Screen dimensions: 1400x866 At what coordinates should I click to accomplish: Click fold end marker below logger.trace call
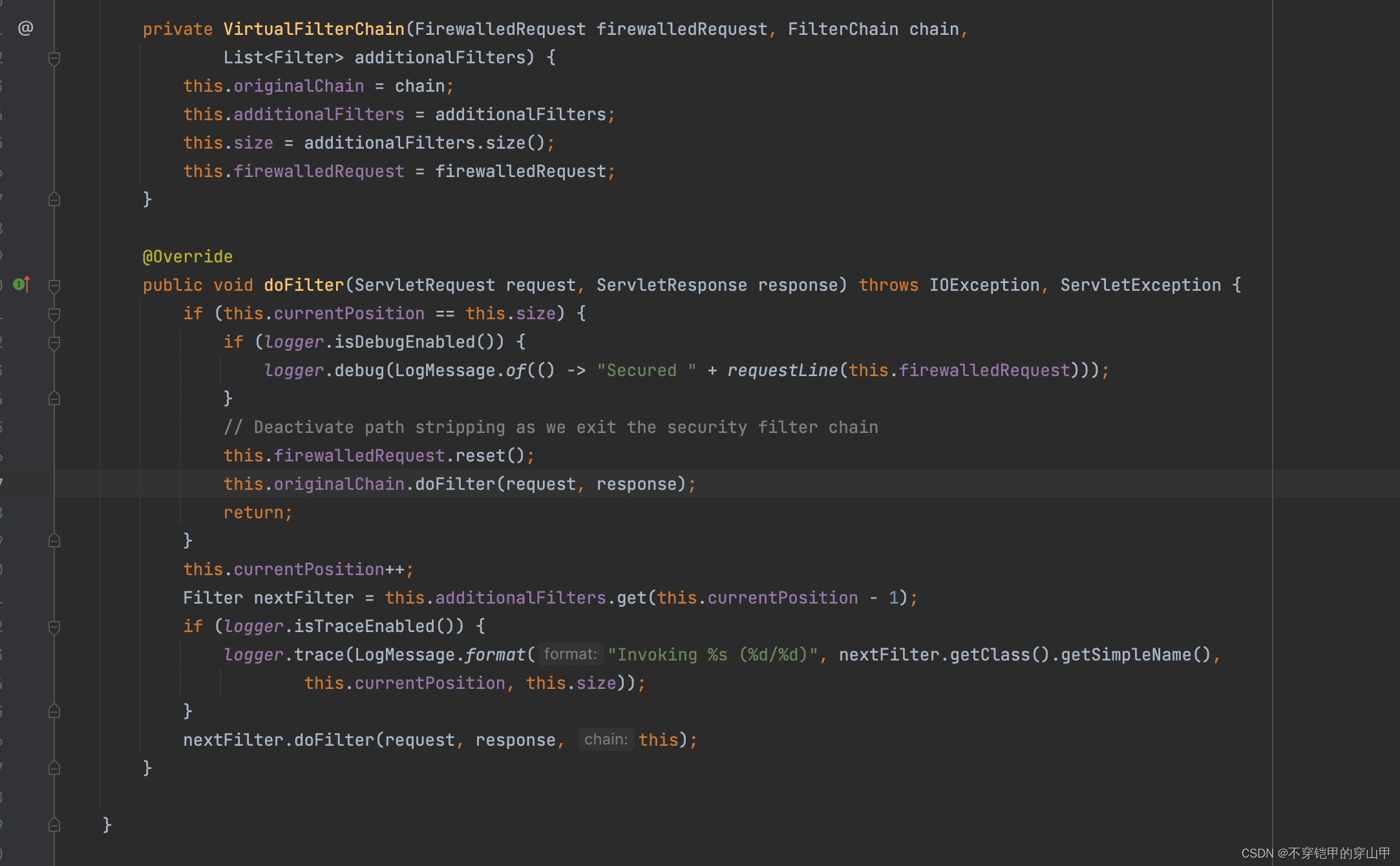[54, 711]
